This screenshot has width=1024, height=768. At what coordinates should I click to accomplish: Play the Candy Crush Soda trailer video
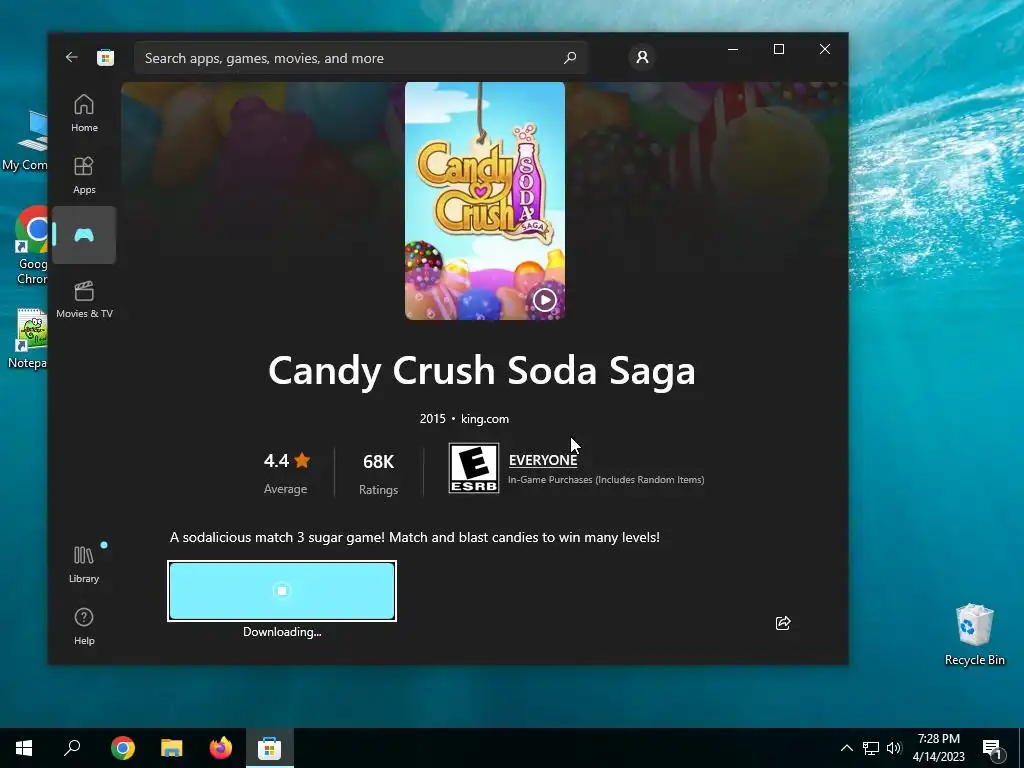tap(545, 300)
